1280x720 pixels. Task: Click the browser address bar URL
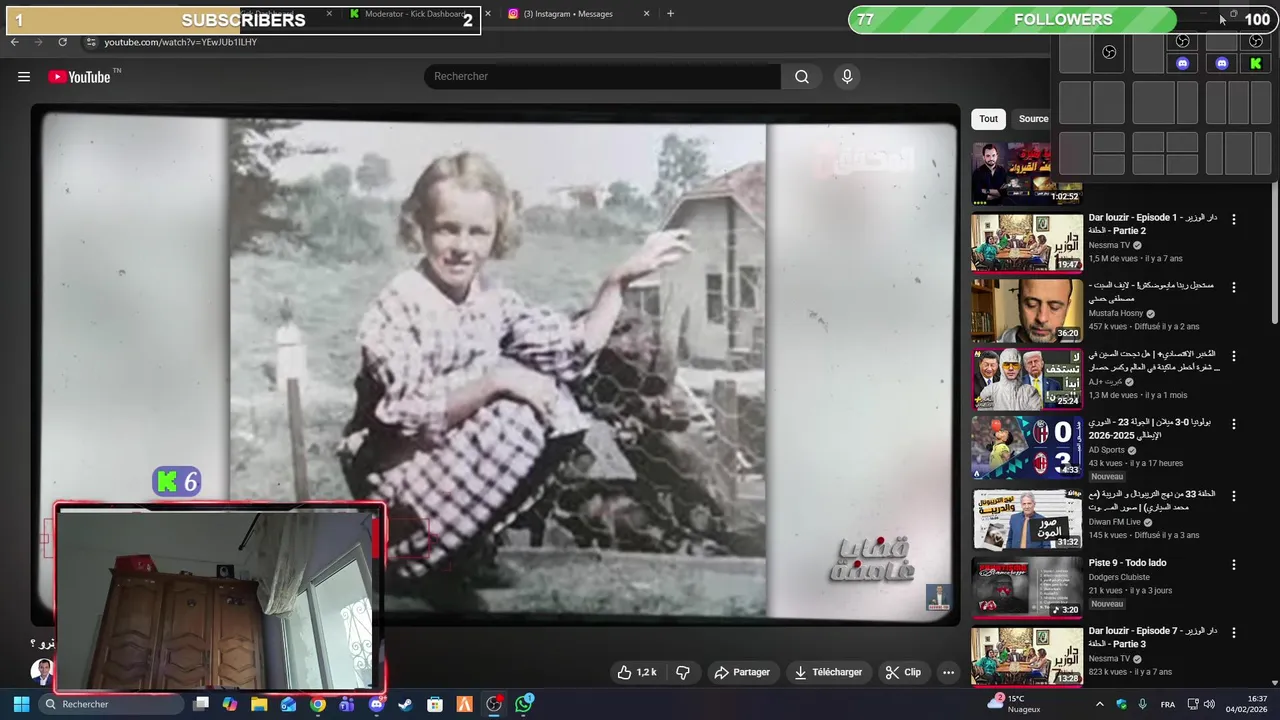coord(181,42)
